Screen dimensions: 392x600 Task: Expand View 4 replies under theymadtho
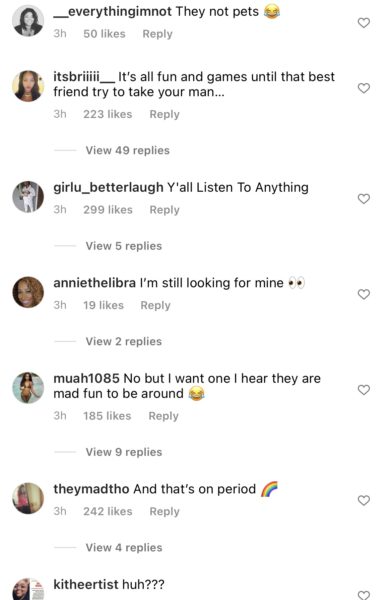(x=124, y=548)
